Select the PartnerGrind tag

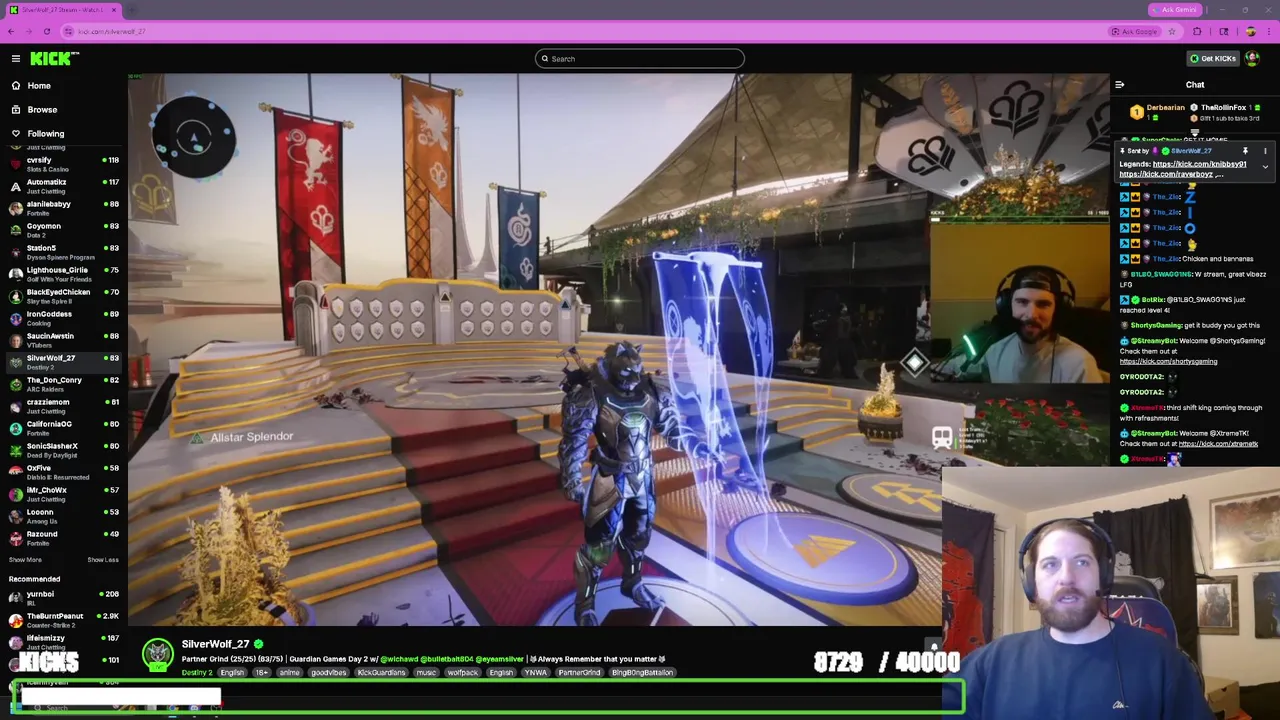click(579, 673)
